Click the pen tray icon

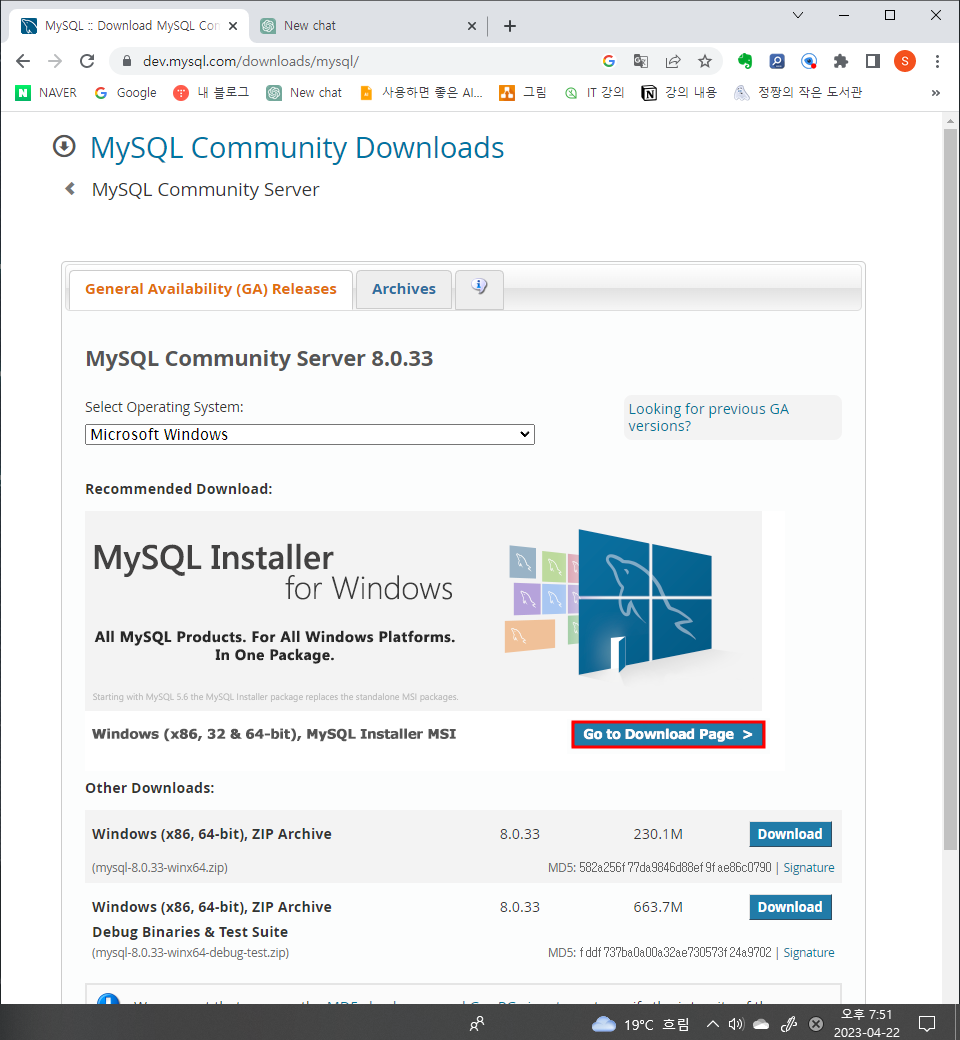pos(788,1024)
